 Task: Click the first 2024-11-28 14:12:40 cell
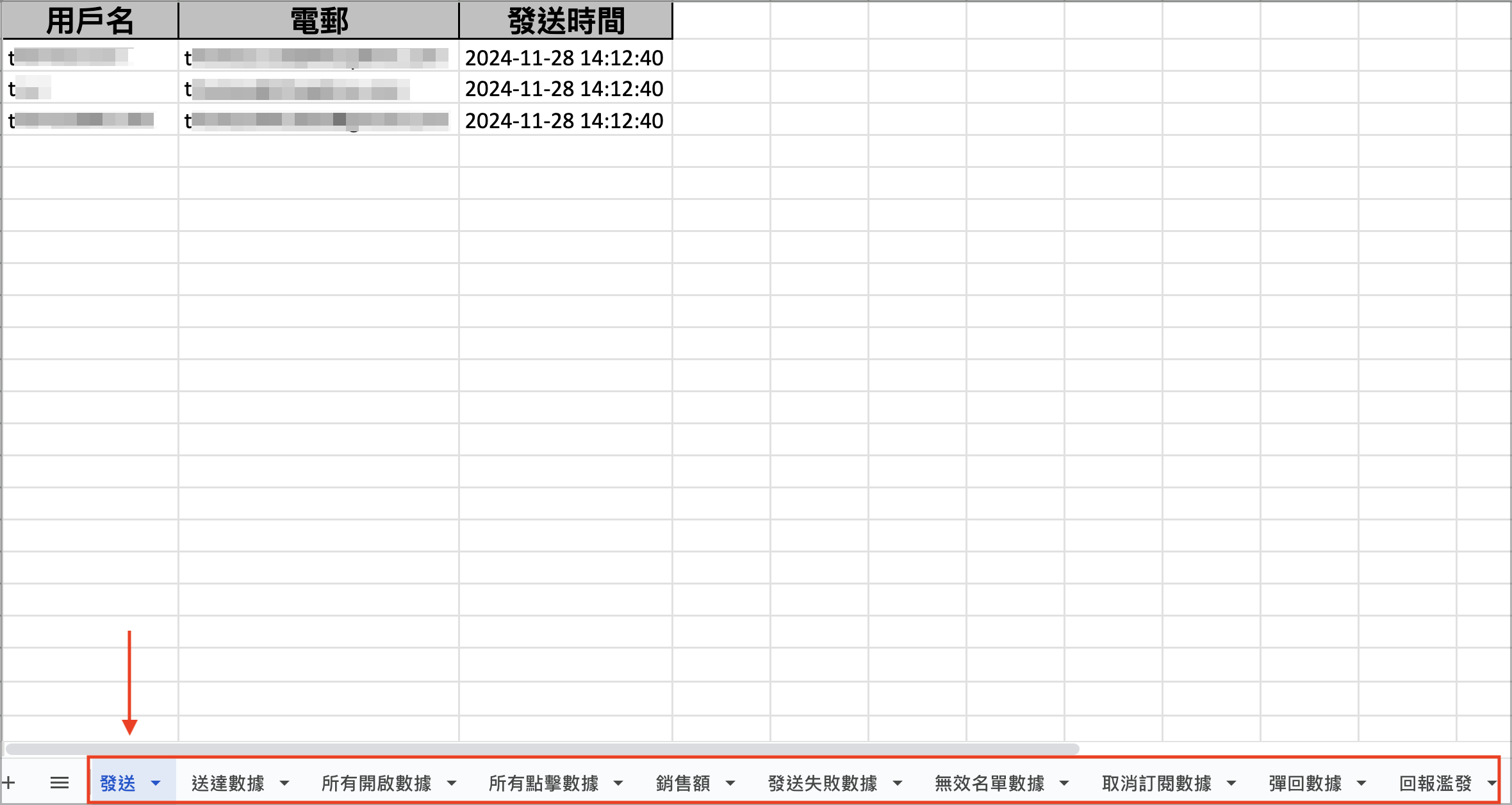564,58
